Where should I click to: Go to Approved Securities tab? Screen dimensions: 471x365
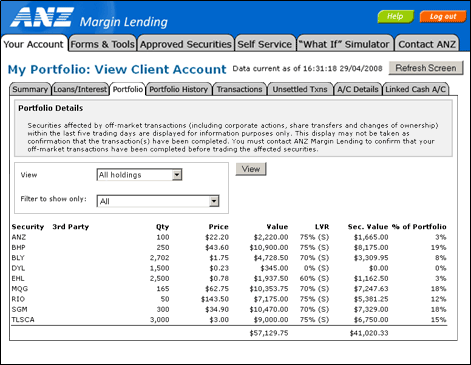(x=185, y=44)
